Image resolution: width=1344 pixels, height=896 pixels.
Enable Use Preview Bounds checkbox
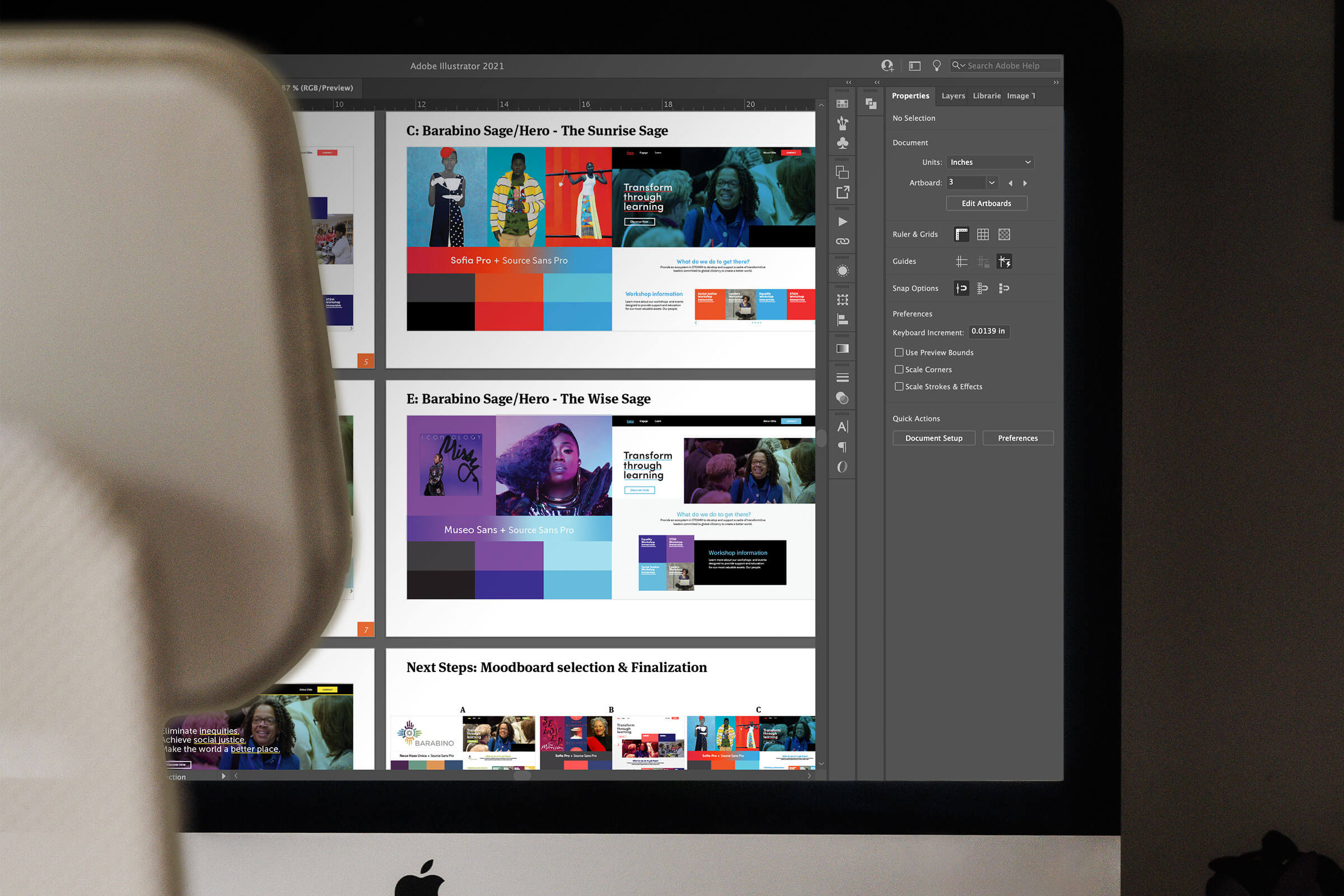[899, 353]
